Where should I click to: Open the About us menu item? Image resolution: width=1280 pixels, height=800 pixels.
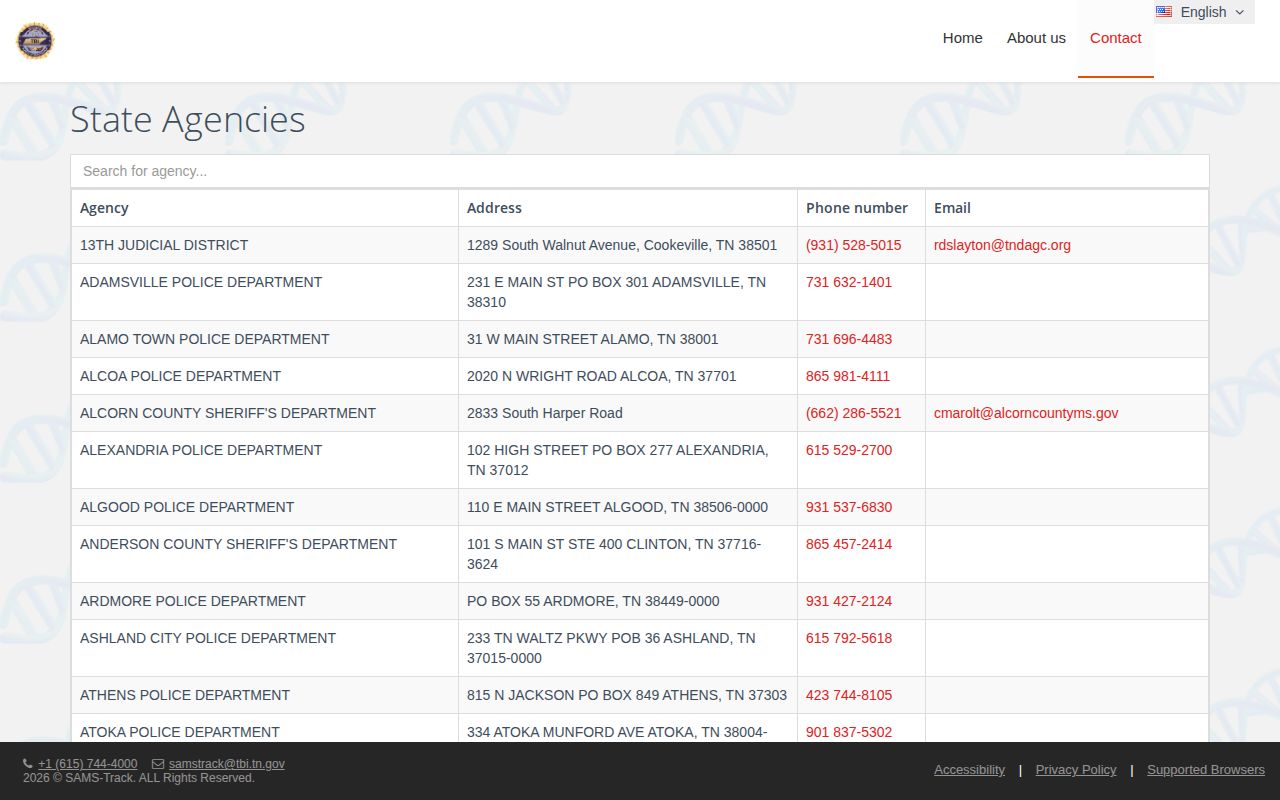point(1036,38)
